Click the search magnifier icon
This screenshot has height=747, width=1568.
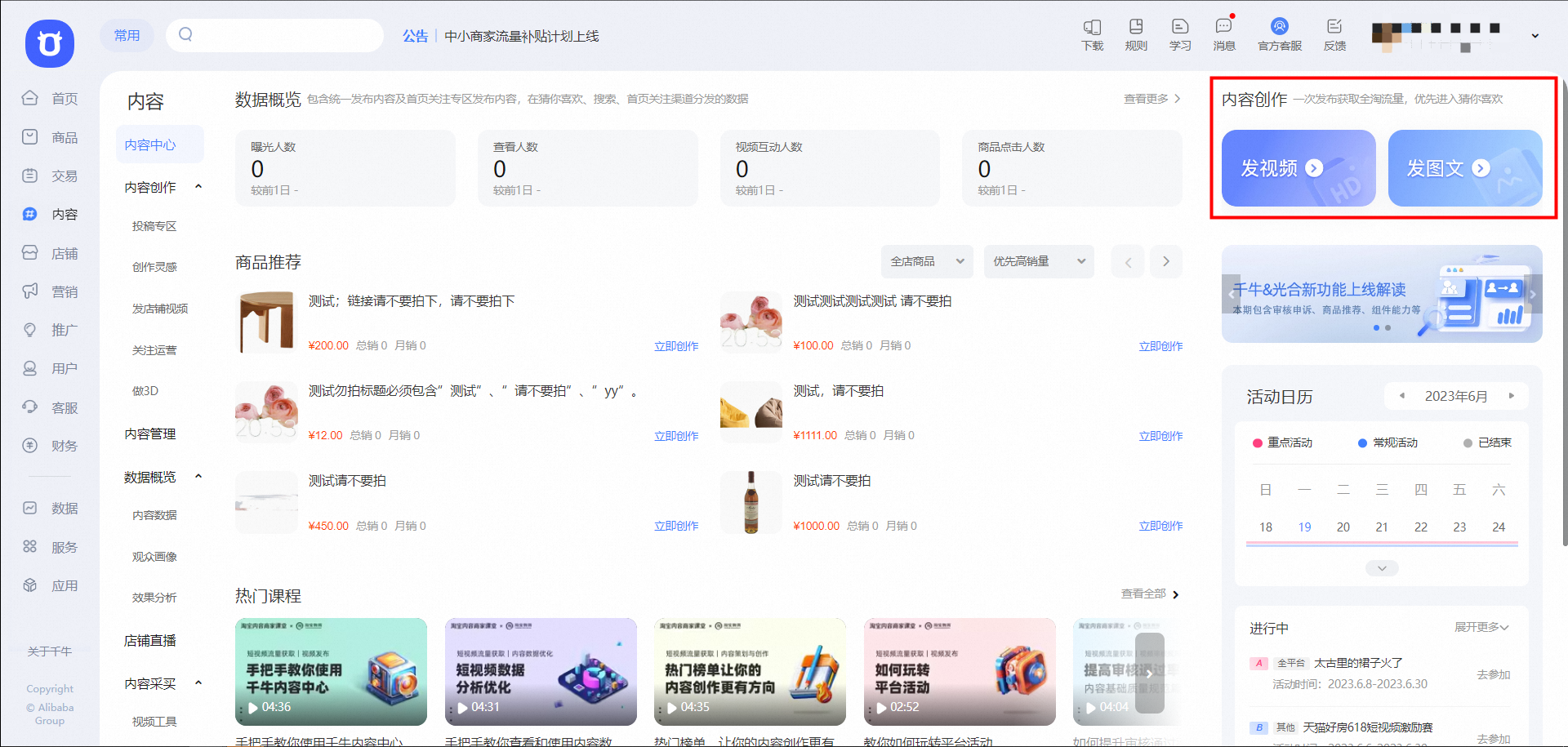point(185,34)
